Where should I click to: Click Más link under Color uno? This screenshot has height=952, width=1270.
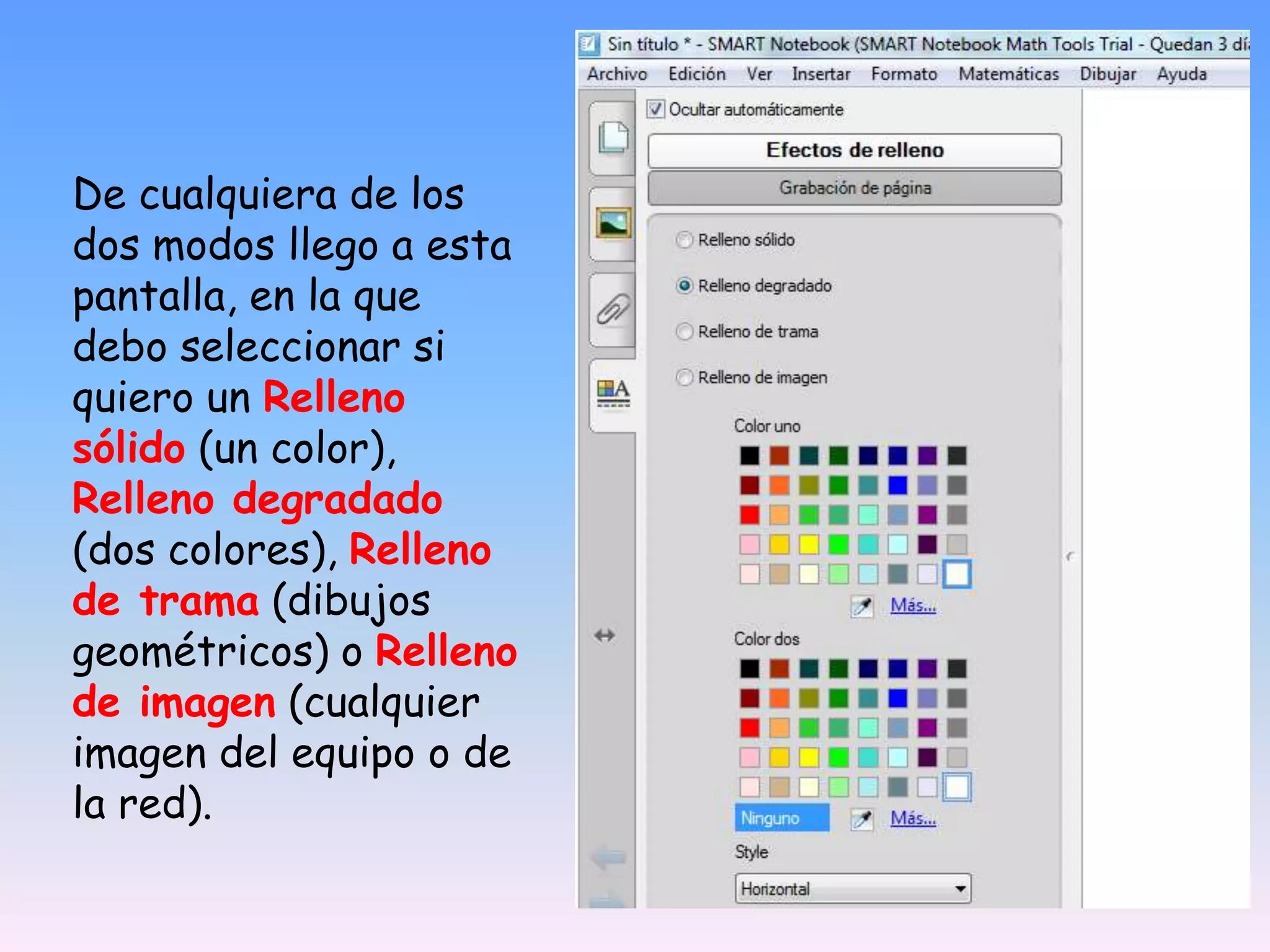(x=913, y=605)
